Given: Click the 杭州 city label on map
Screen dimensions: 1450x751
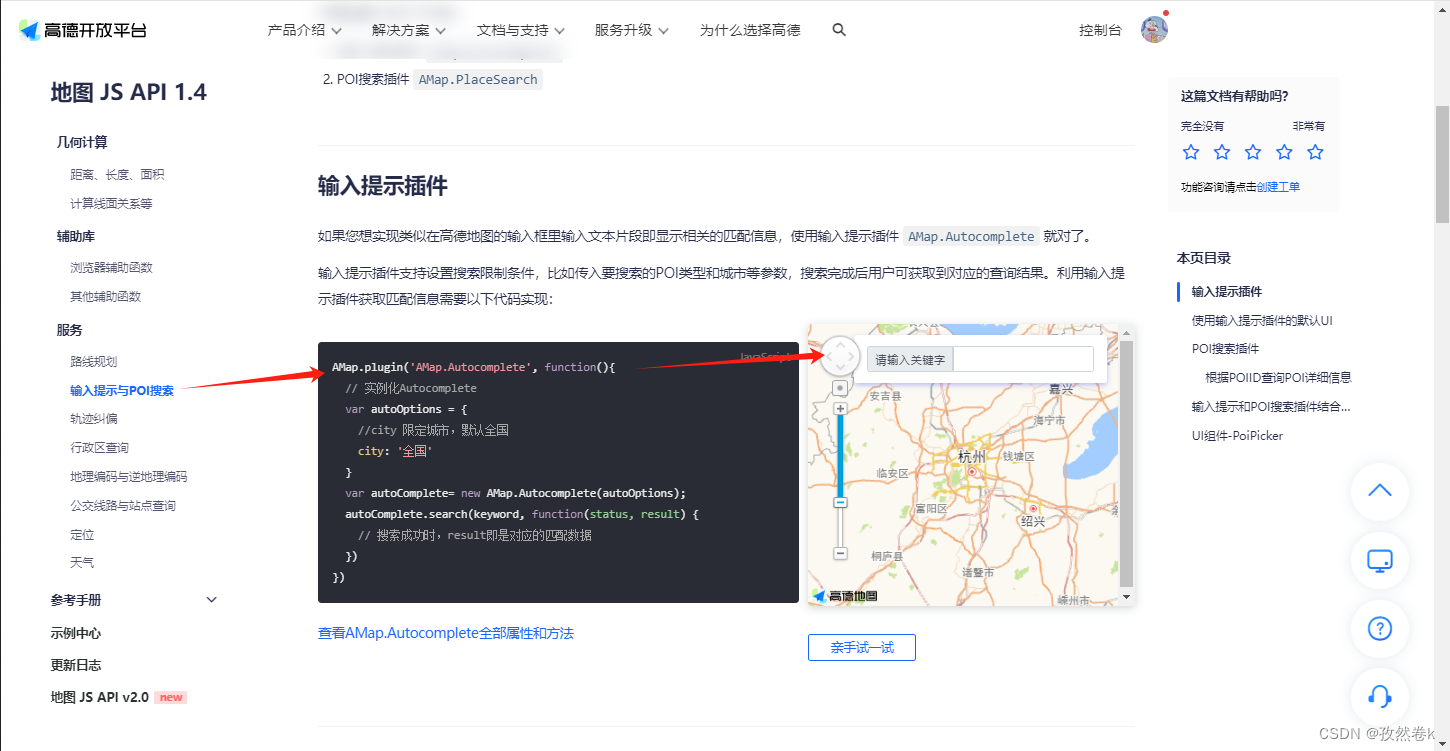Looking at the screenshot, I should click(x=971, y=456).
